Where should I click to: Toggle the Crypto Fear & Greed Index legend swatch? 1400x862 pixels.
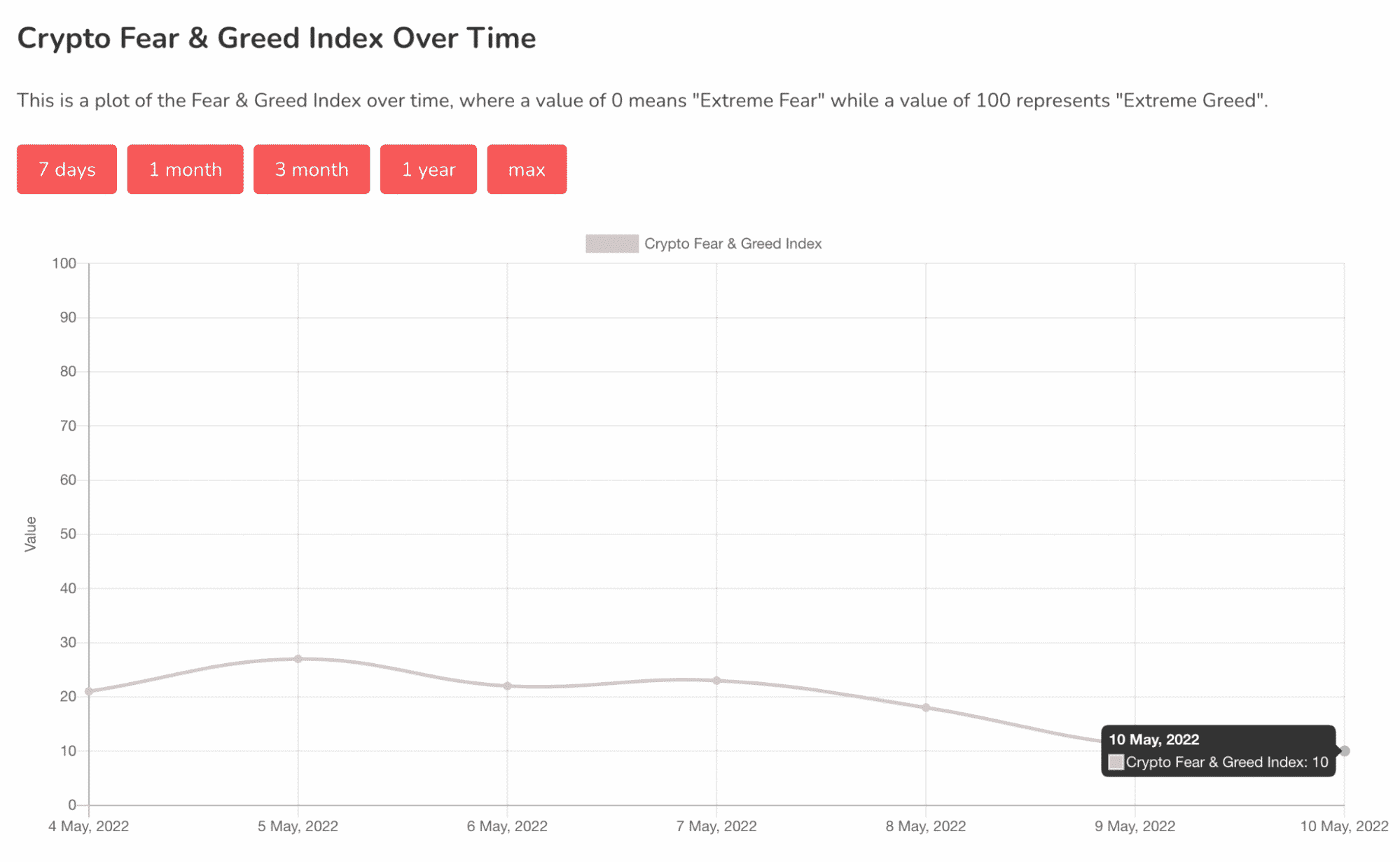point(612,244)
